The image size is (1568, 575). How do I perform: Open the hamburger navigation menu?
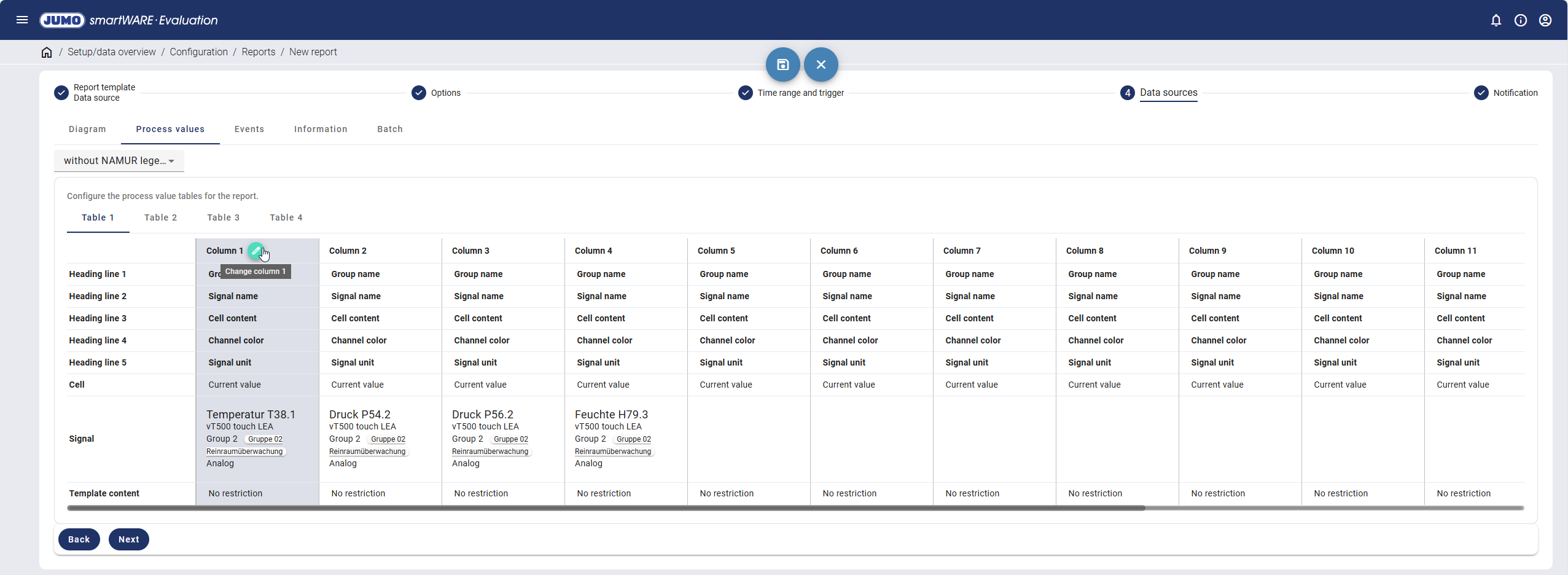click(x=22, y=20)
